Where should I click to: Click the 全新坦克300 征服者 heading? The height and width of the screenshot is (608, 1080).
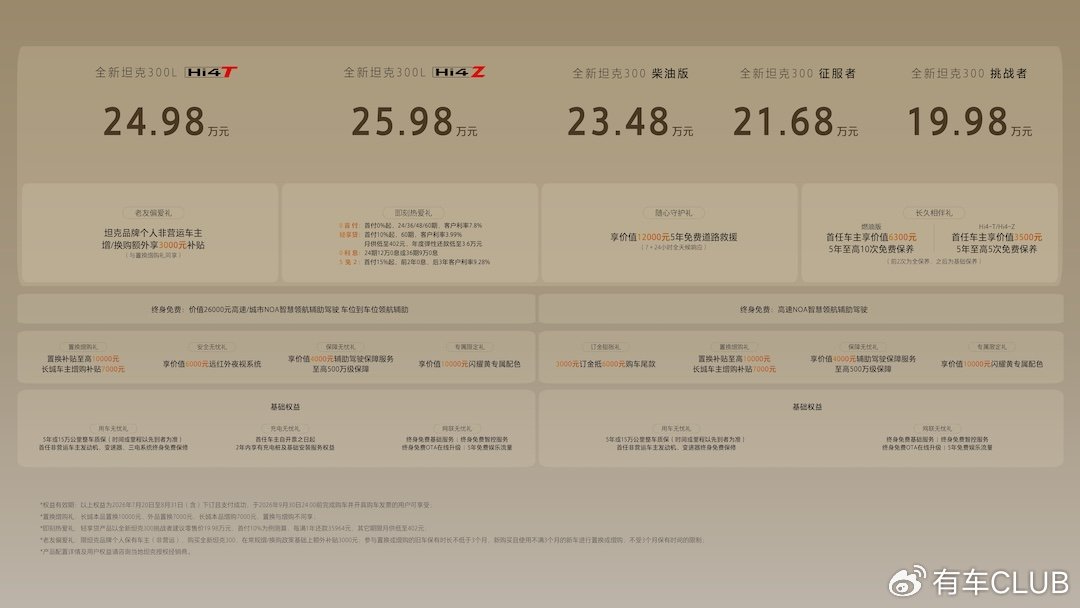(x=798, y=73)
